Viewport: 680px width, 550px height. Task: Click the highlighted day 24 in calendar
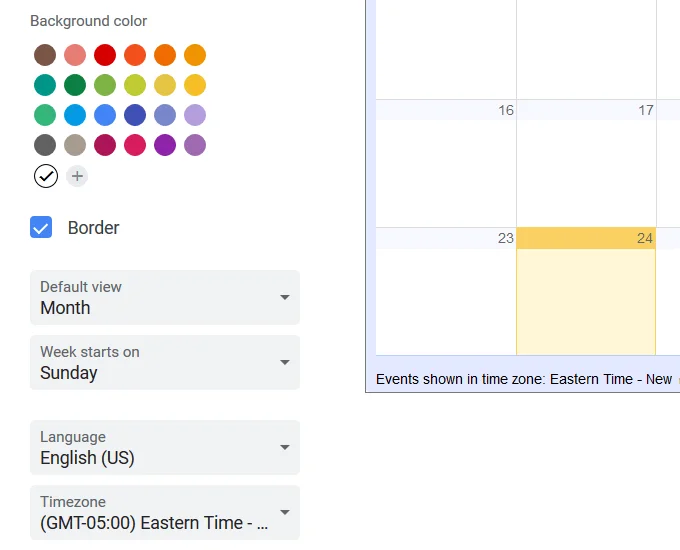[x=586, y=291]
